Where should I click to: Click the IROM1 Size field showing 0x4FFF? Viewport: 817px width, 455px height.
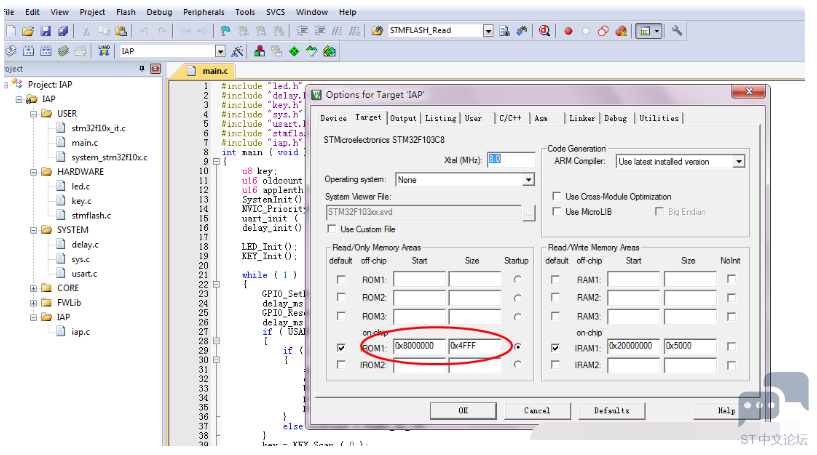(475, 346)
